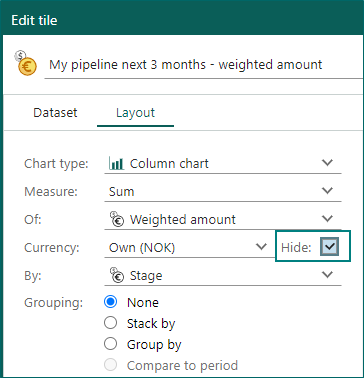The height and width of the screenshot is (378, 364).
Task: Click the Edit tile header title
Action: (34, 20)
